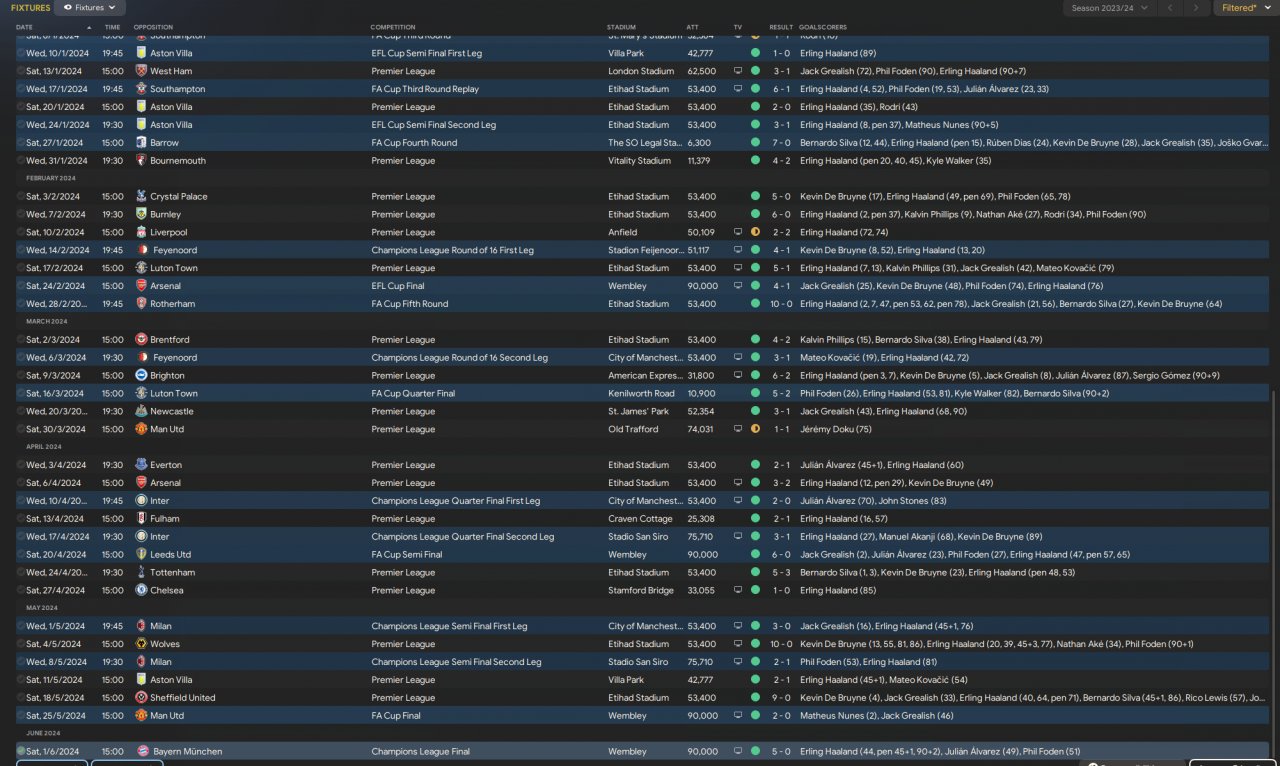Click the TV icon on the Liverpool row
The height and width of the screenshot is (766, 1280).
click(x=738, y=232)
